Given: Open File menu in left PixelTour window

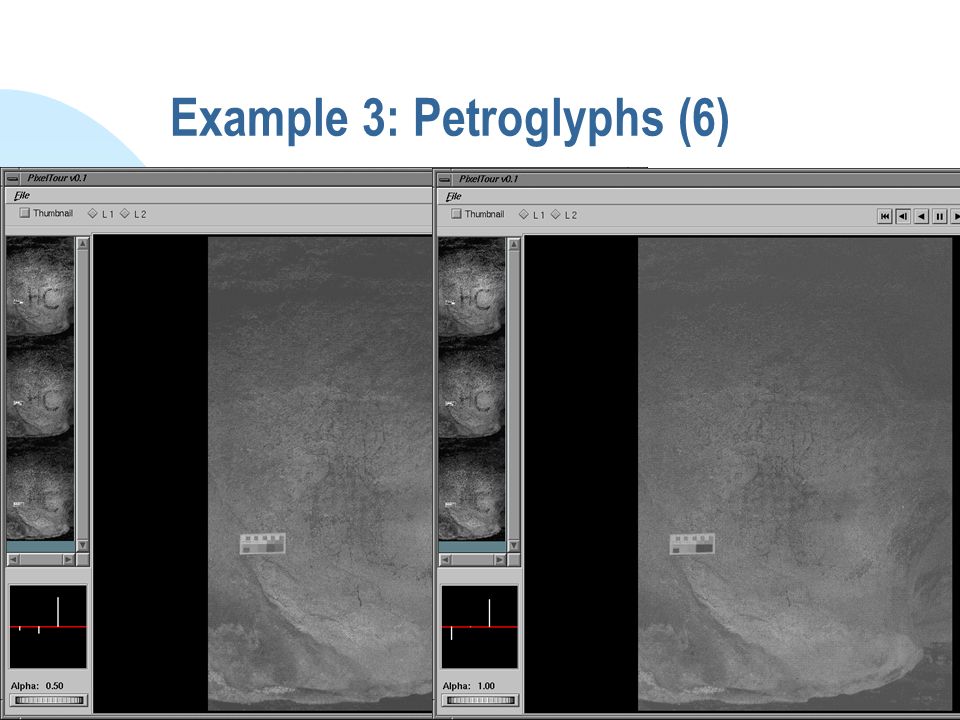Looking at the screenshot, I should pos(22,195).
